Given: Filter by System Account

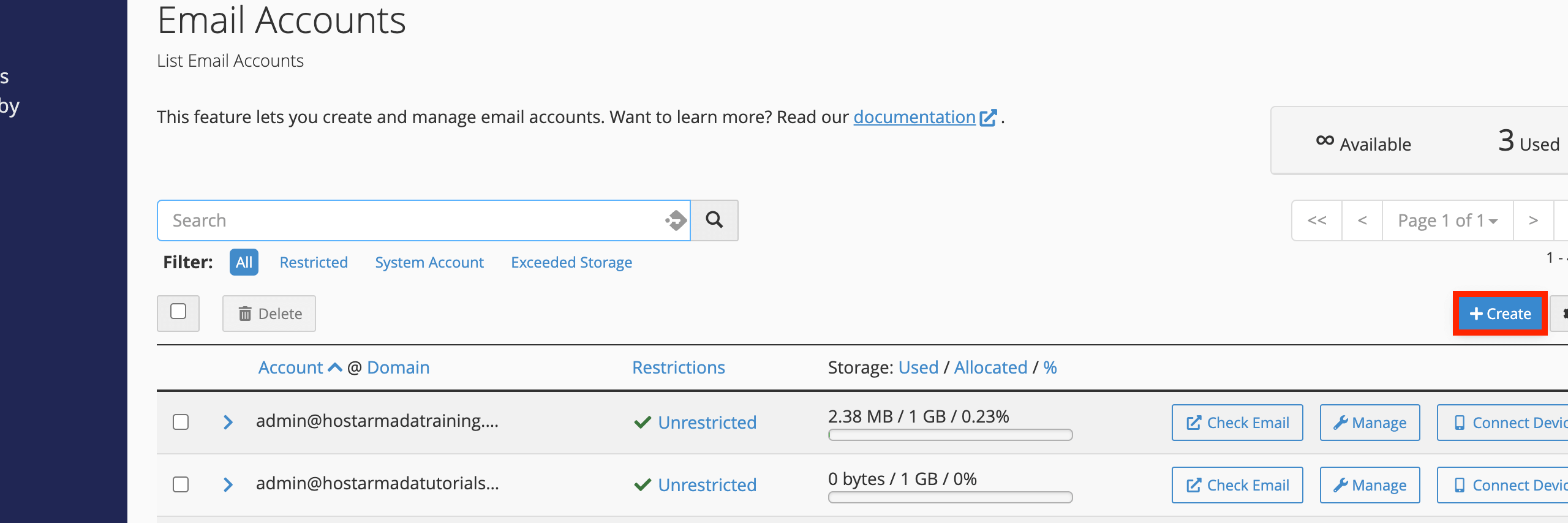Looking at the screenshot, I should pos(429,262).
